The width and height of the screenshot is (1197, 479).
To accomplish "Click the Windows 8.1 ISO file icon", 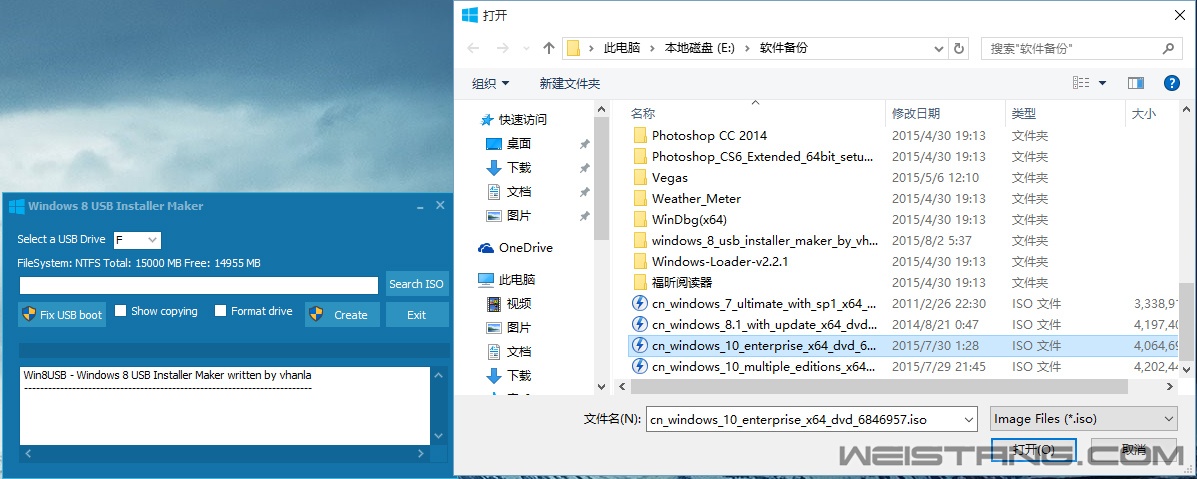I will click(640, 325).
